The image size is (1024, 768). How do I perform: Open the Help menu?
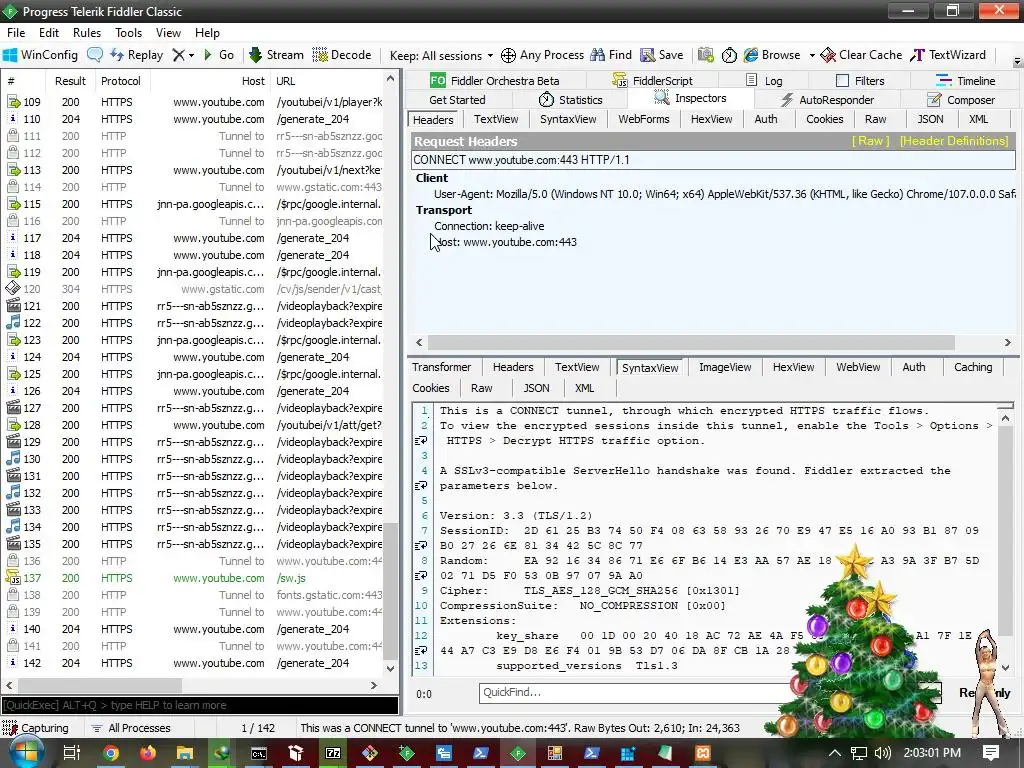click(x=207, y=33)
